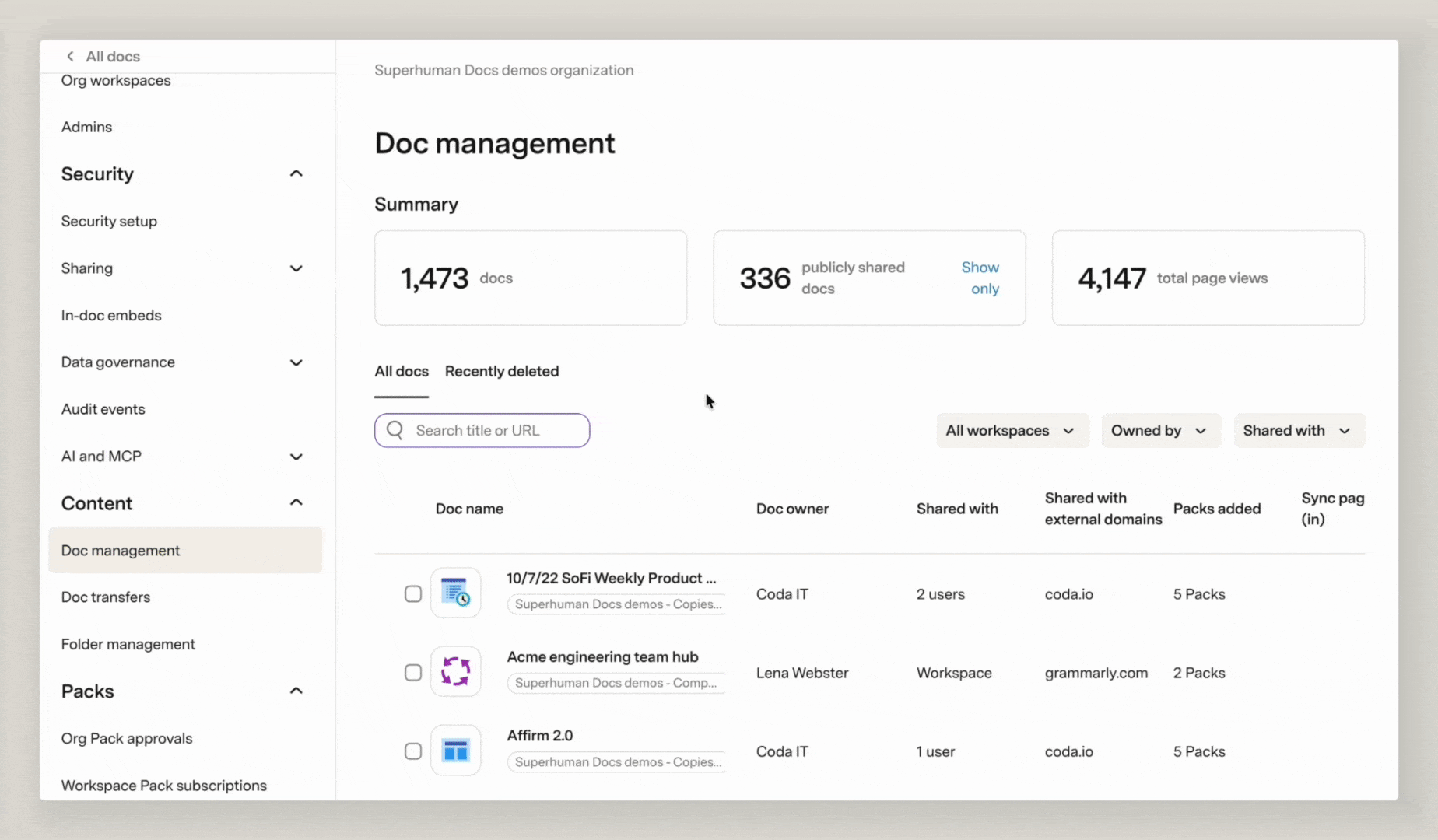The width and height of the screenshot is (1438, 840).
Task: Click the 336 publicly shared docs card
Action: click(869, 278)
